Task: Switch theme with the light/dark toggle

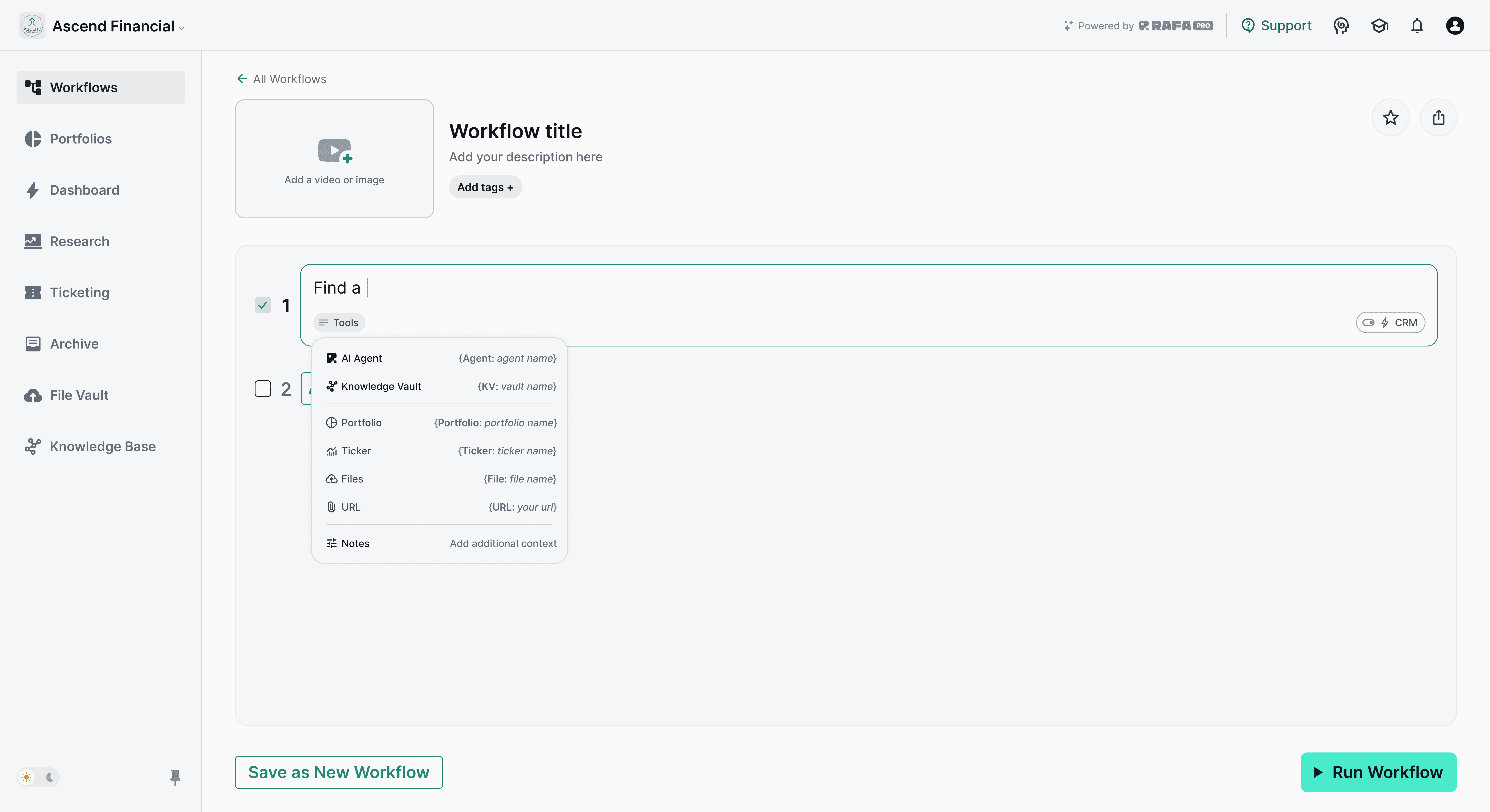Action: (38, 777)
